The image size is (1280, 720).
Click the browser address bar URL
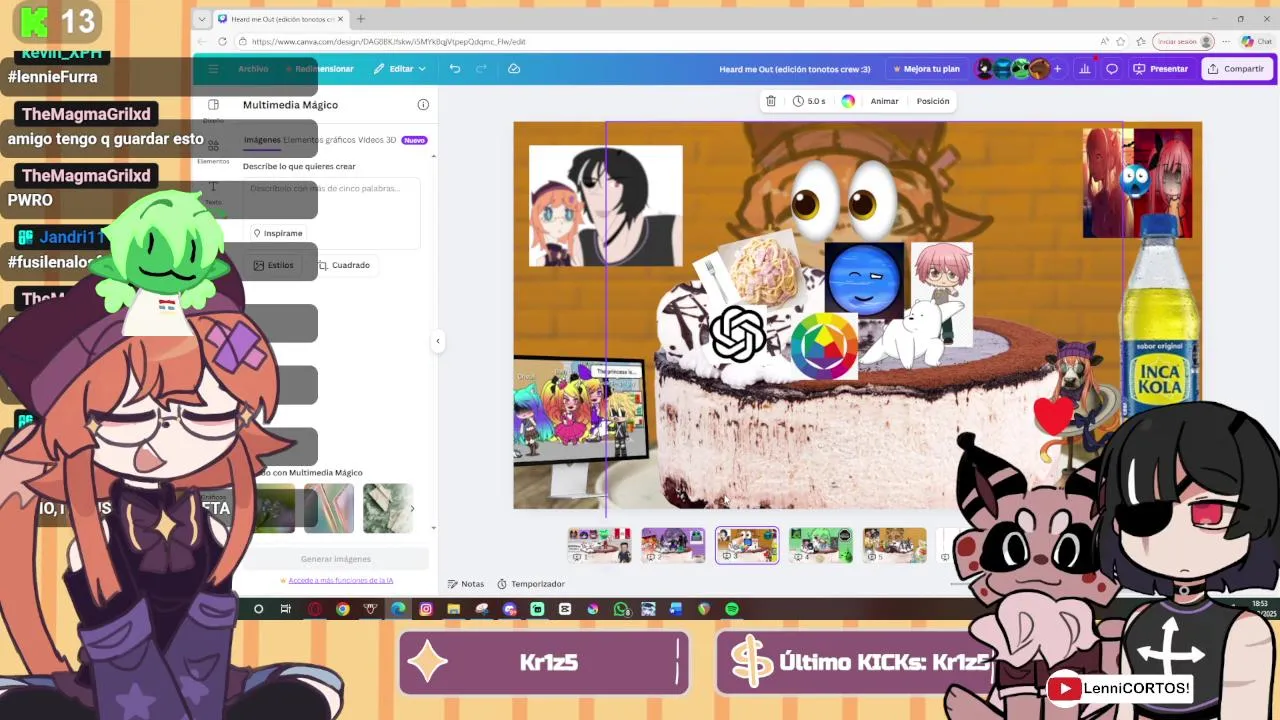pos(389,42)
